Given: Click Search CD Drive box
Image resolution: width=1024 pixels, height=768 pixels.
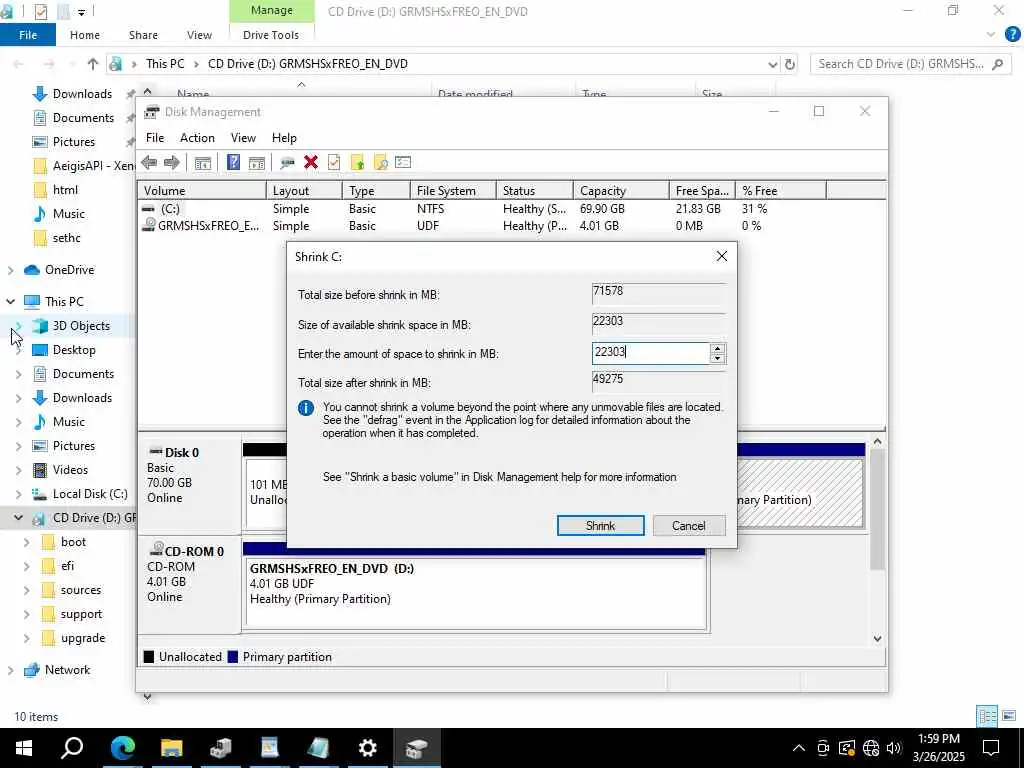Looking at the screenshot, I should 908,64.
